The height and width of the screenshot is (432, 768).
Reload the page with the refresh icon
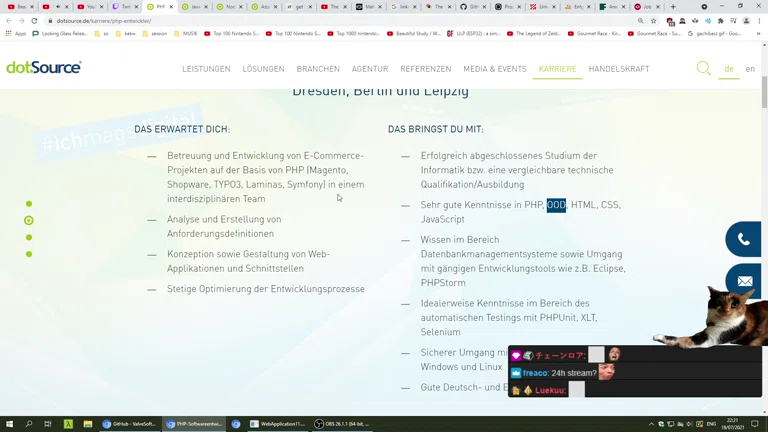click(34, 21)
